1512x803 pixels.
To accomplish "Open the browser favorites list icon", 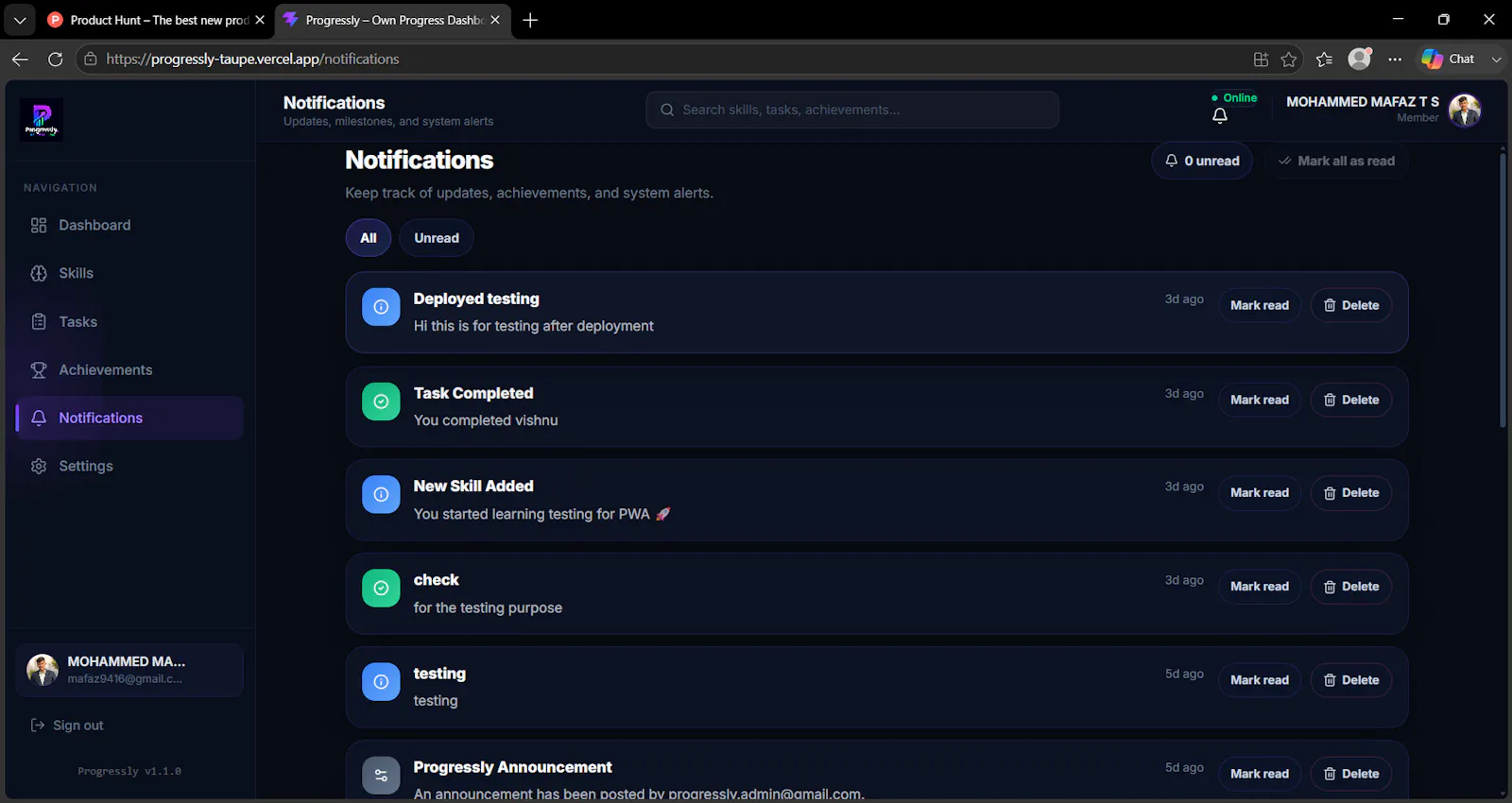I will 1324,60.
